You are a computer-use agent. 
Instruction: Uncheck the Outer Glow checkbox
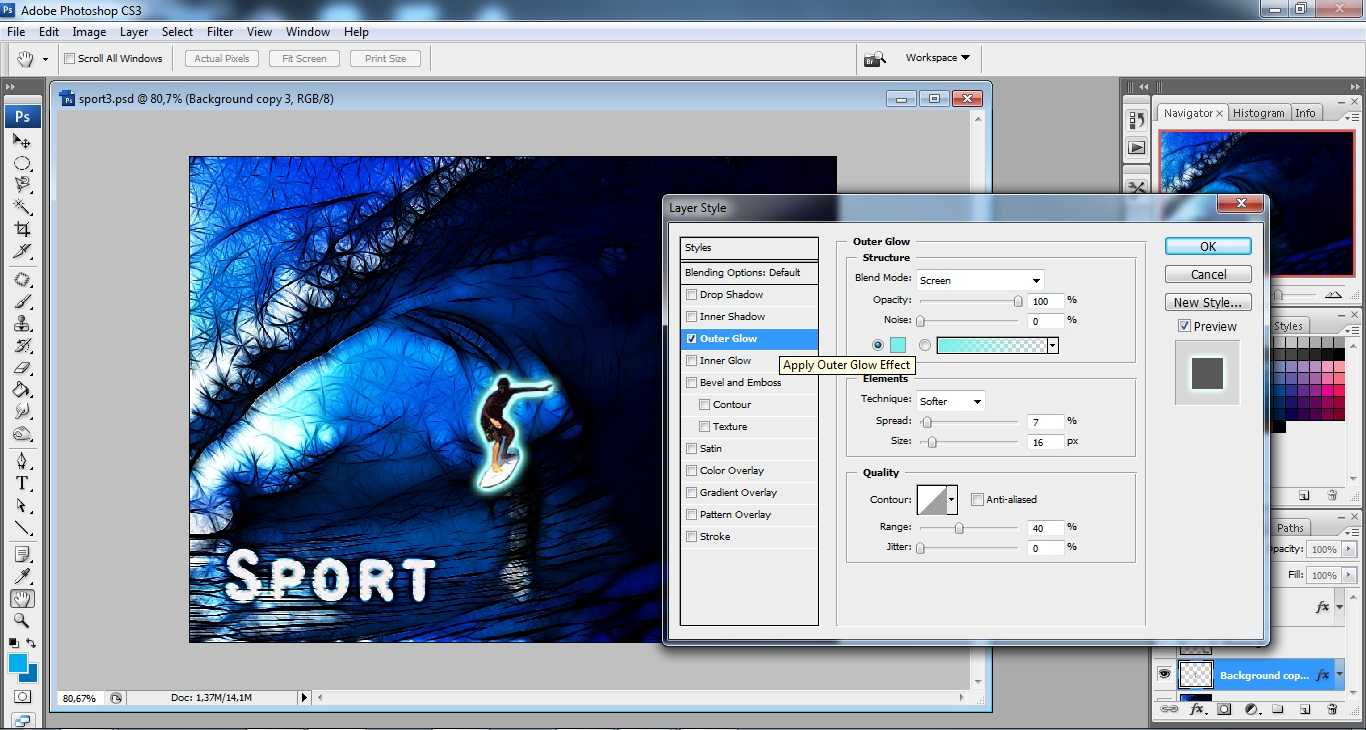(x=691, y=339)
